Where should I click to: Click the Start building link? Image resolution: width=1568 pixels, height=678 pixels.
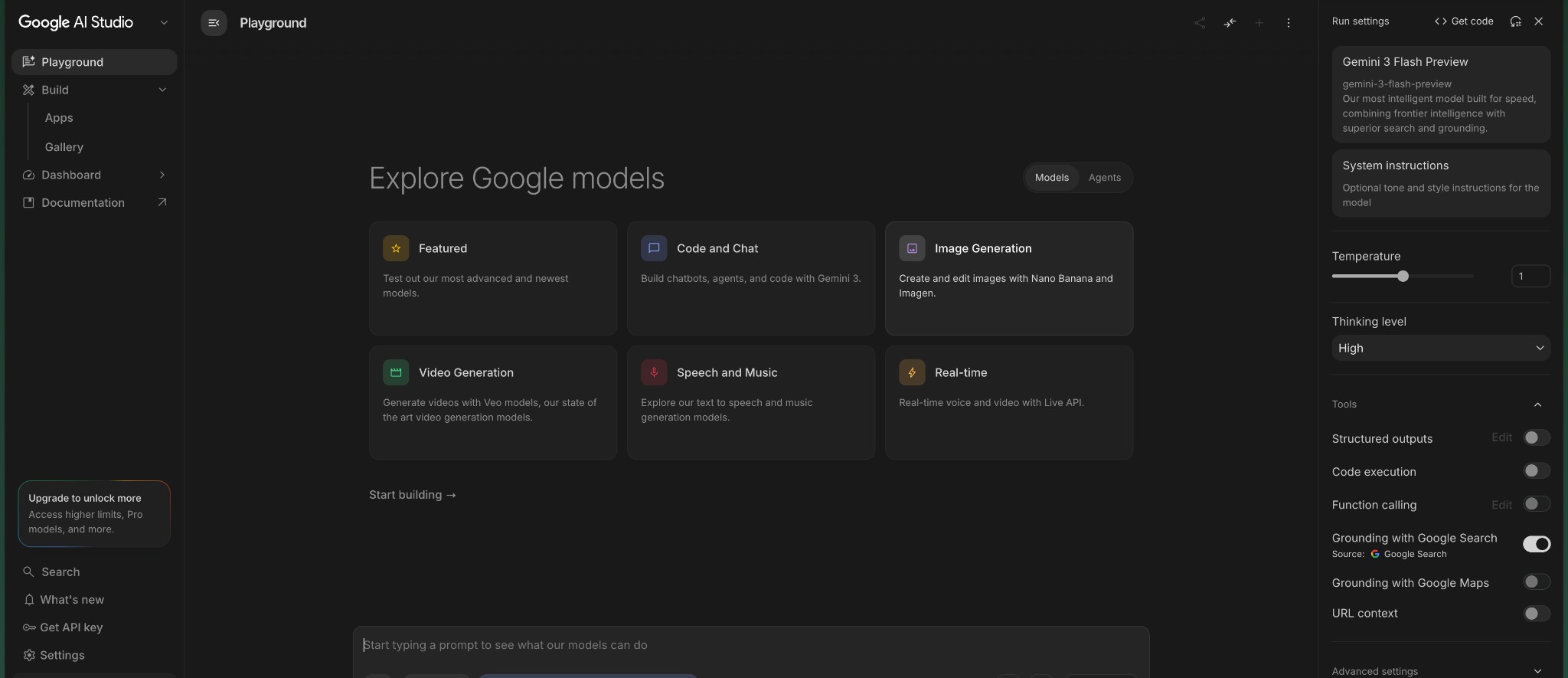click(x=413, y=495)
